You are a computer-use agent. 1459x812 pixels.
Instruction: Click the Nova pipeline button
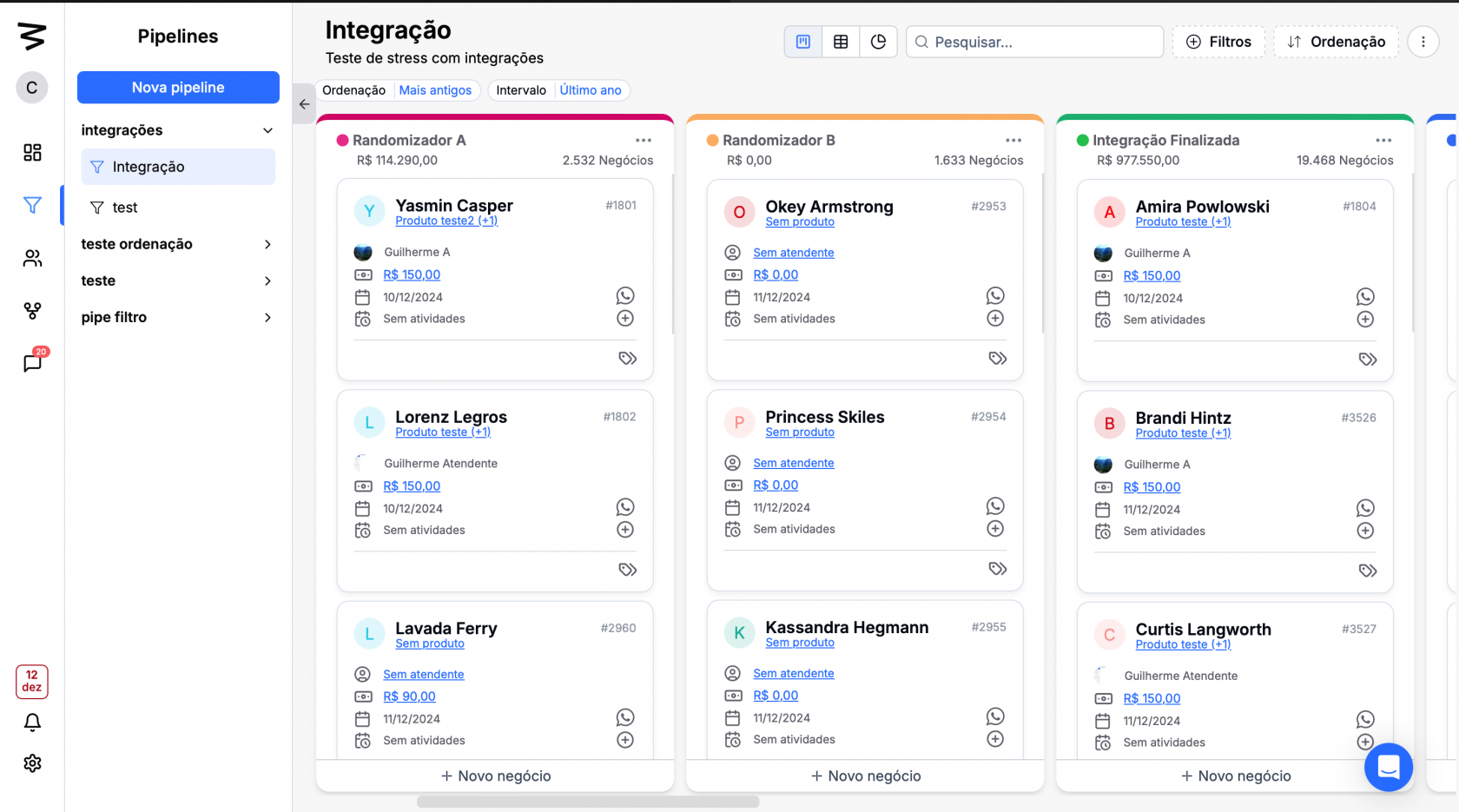tap(178, 88)
